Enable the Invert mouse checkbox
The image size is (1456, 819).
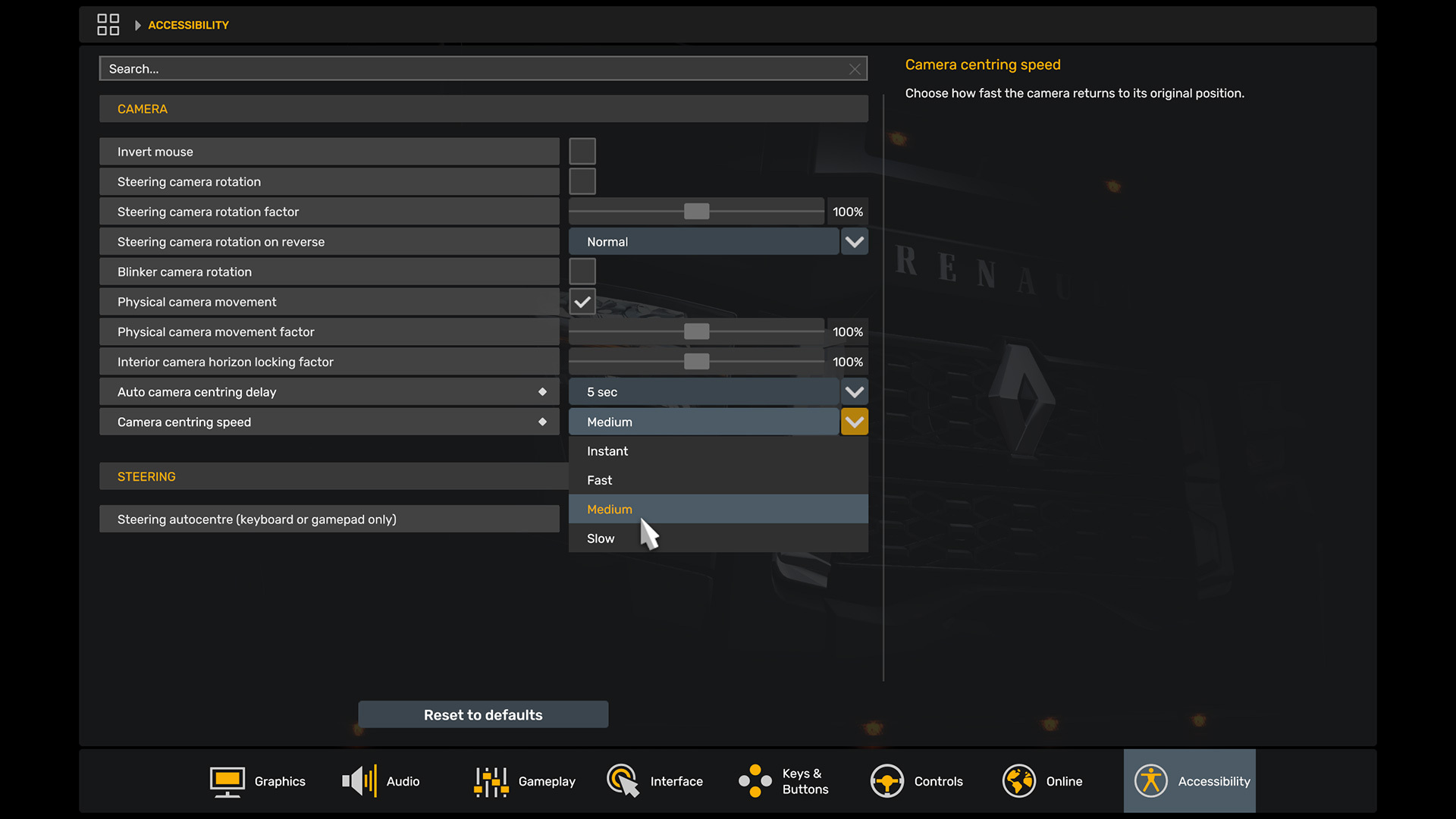click(x=582, y=152)
